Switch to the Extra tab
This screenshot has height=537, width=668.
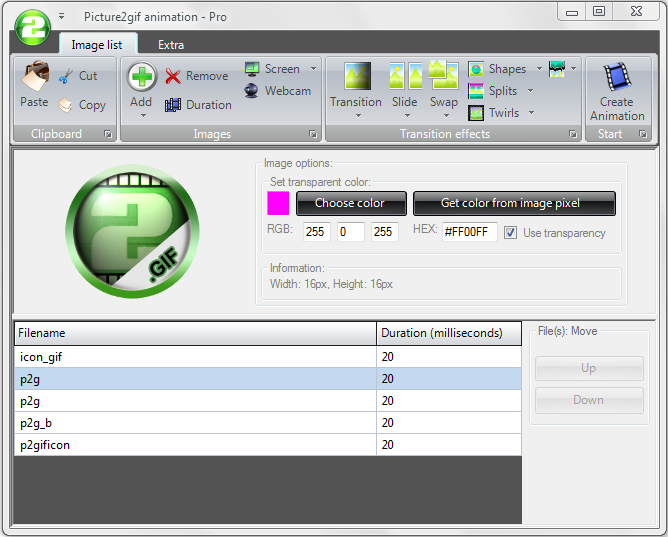(171, 44)
